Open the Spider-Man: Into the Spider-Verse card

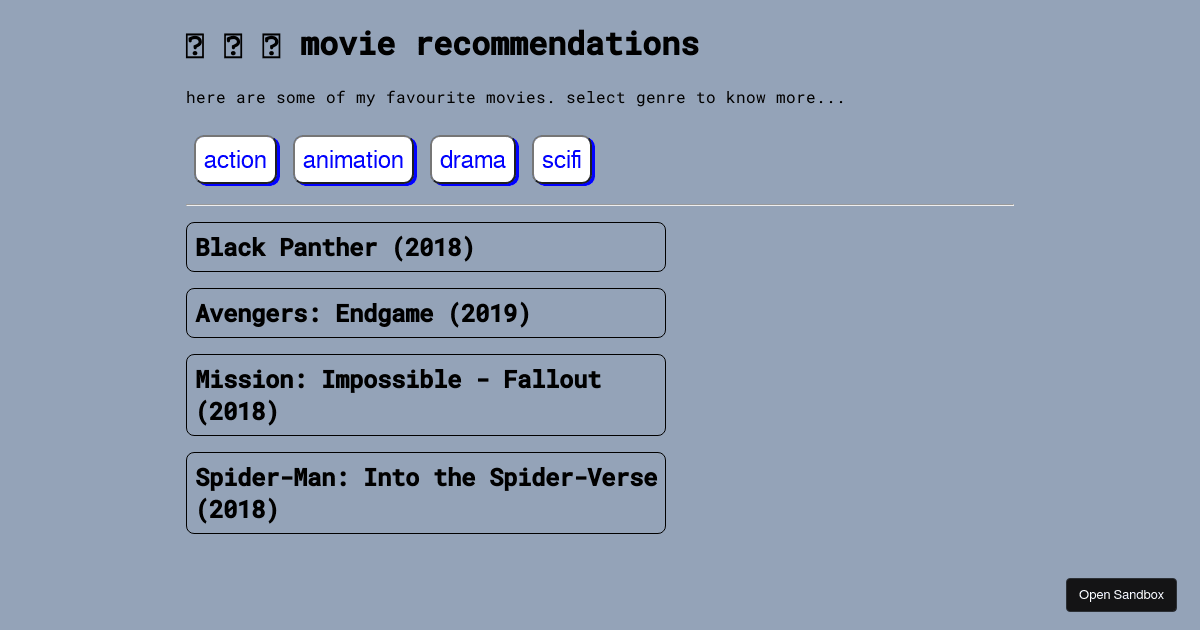click(425, 492)
